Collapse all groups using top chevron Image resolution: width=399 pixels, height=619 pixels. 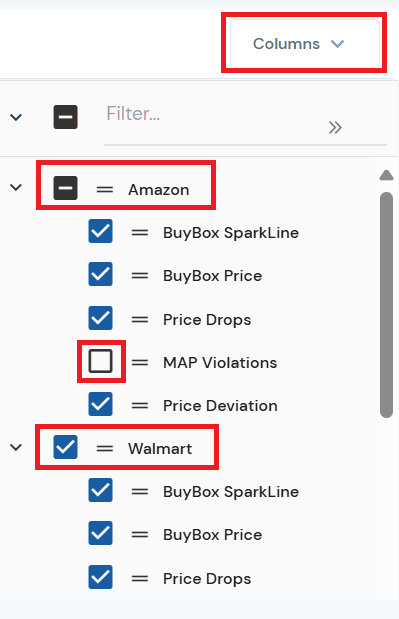pos(16,117)
